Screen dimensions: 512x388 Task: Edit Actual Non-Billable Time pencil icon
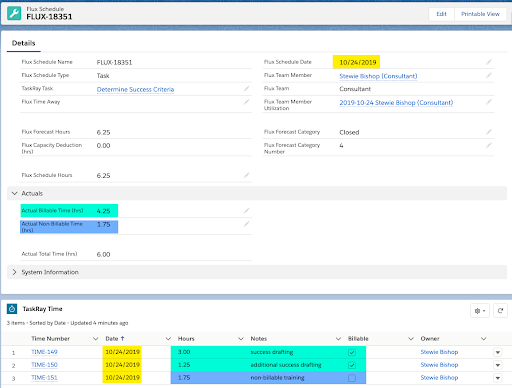point(246,224)
